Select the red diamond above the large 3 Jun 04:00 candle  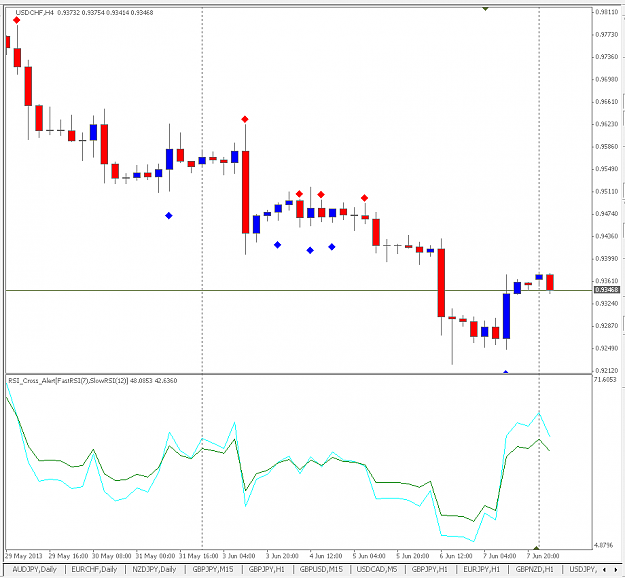tap(245, 119)
